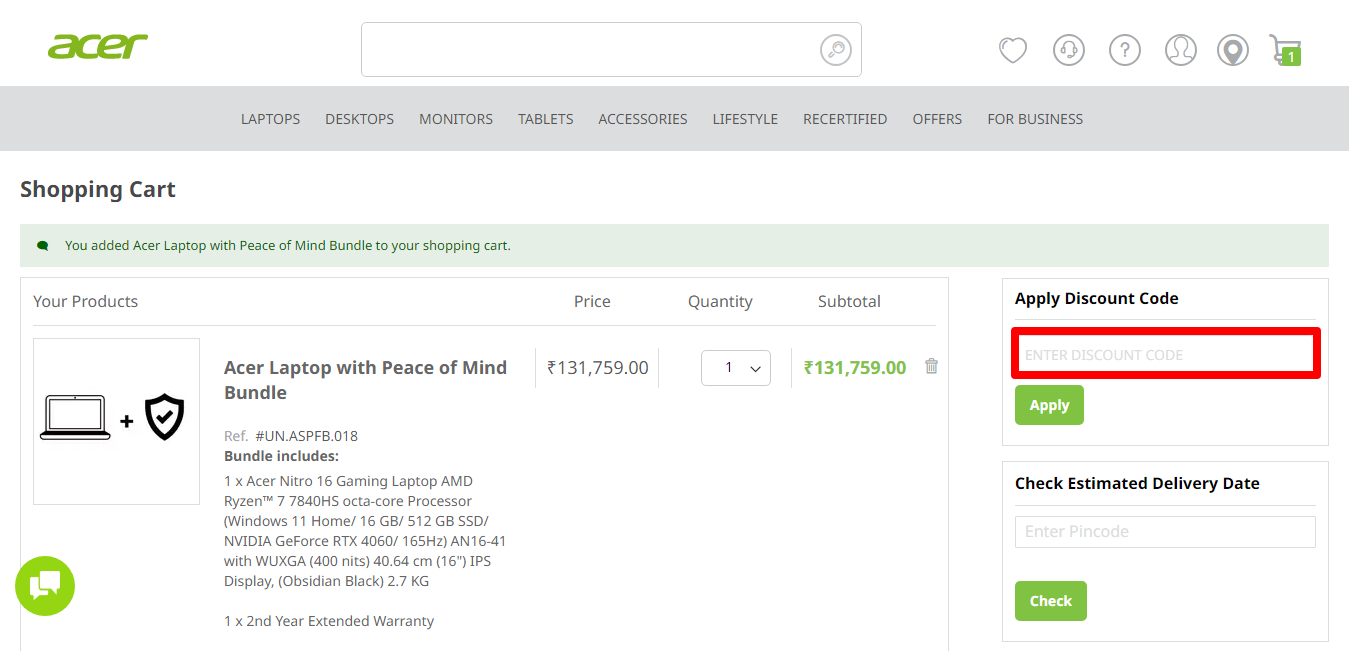The height and width of the screenshot is (651, 1349).
Task: Click the search magnifier icon
Action: pyautogui.click(x=835, y=49)
